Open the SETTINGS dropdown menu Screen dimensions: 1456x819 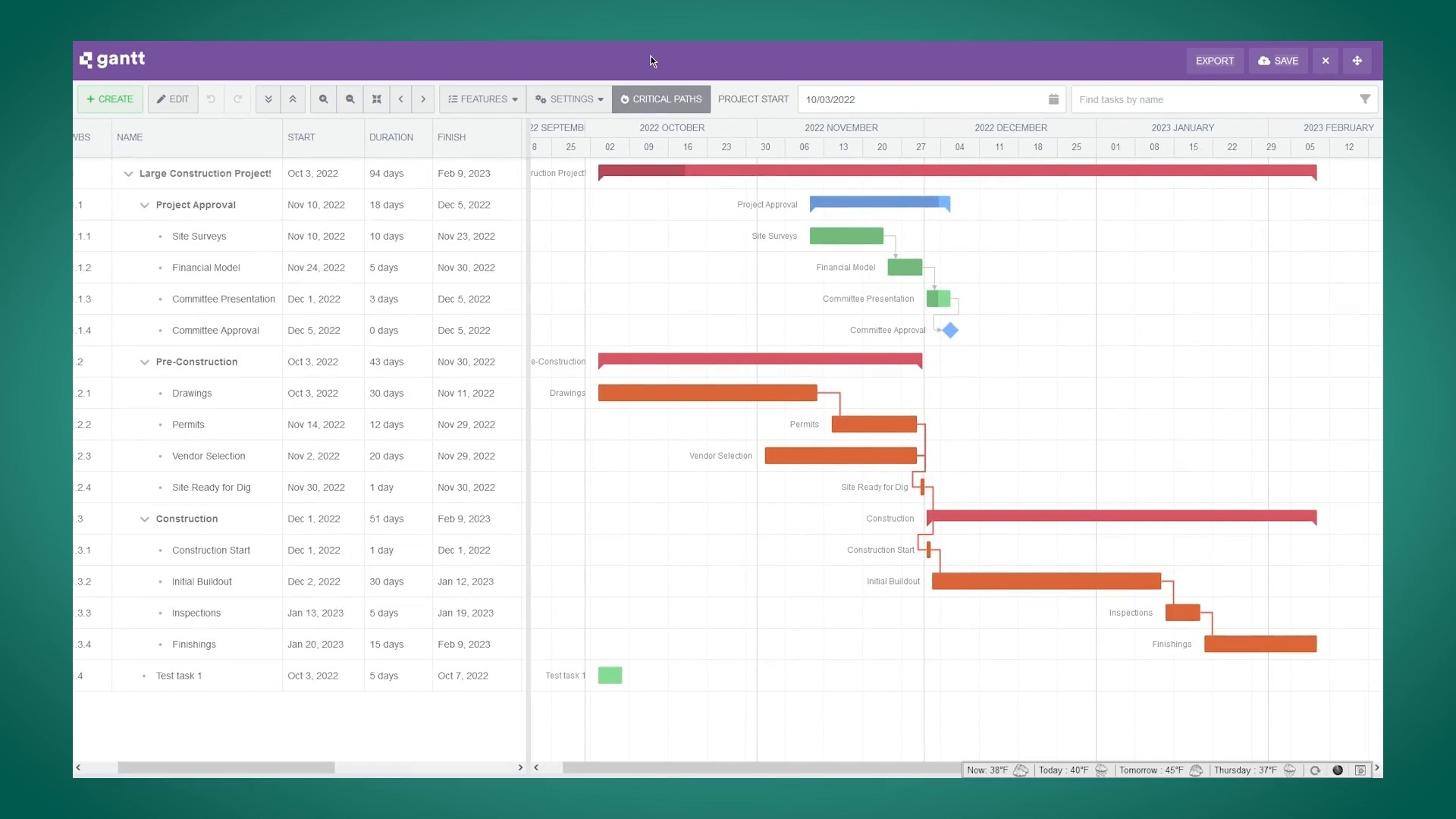tap(569, 99)
